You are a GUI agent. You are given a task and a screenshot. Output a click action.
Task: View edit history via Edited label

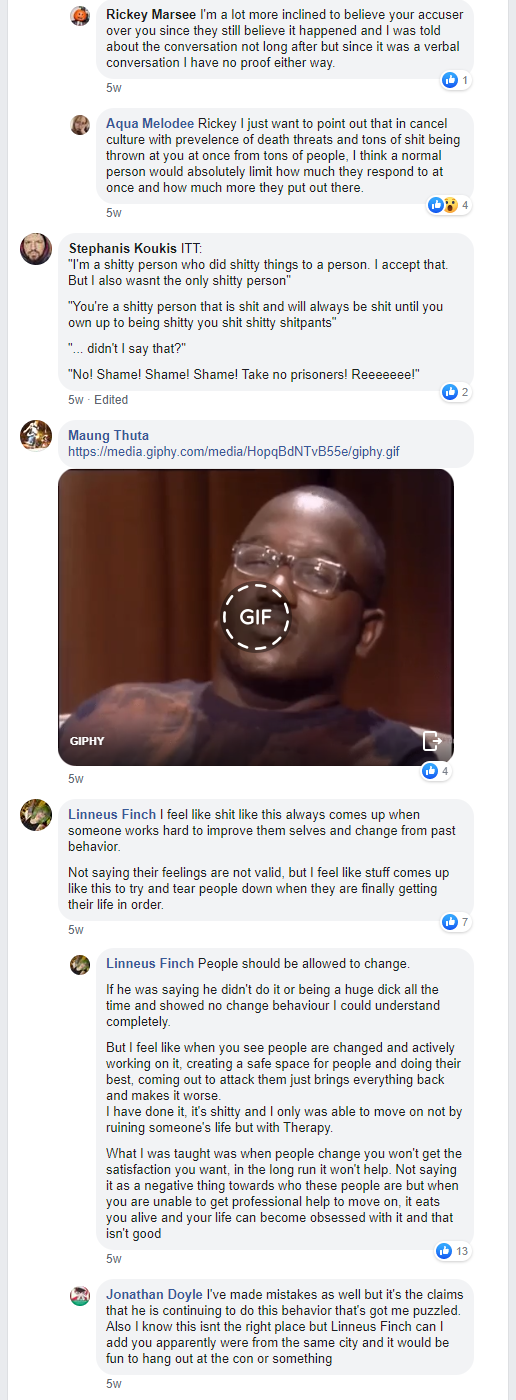point(111,399)
